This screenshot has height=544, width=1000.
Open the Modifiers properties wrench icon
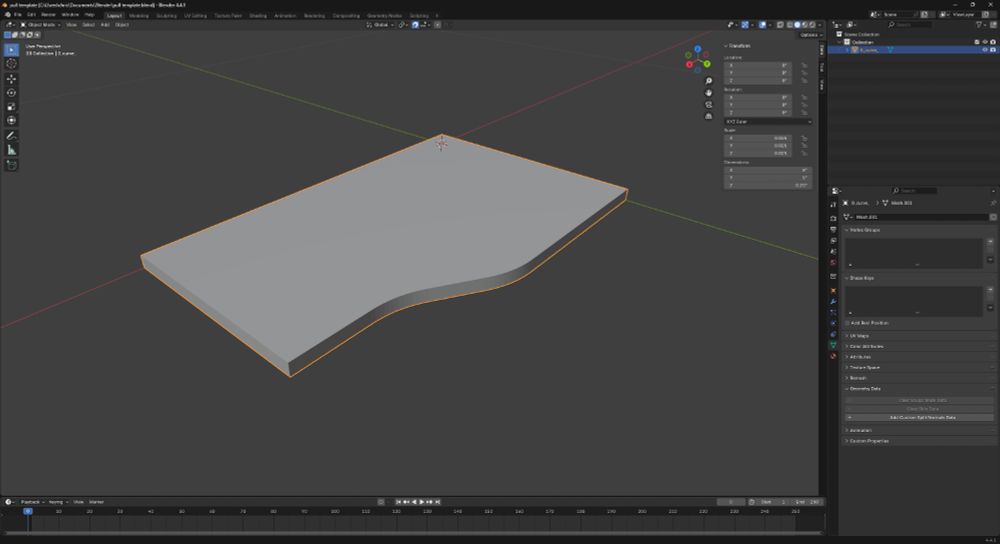coord(833,302)
